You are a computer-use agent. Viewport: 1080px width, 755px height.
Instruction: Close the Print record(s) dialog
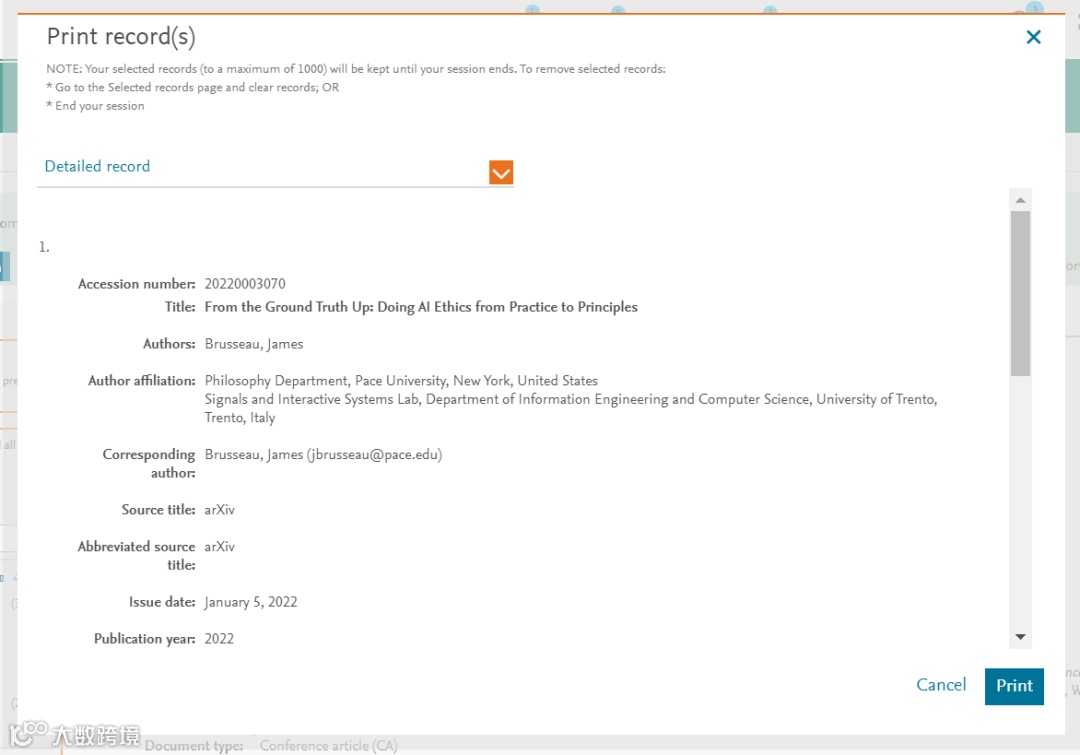pyautogui.click(x=1033, y=37)
